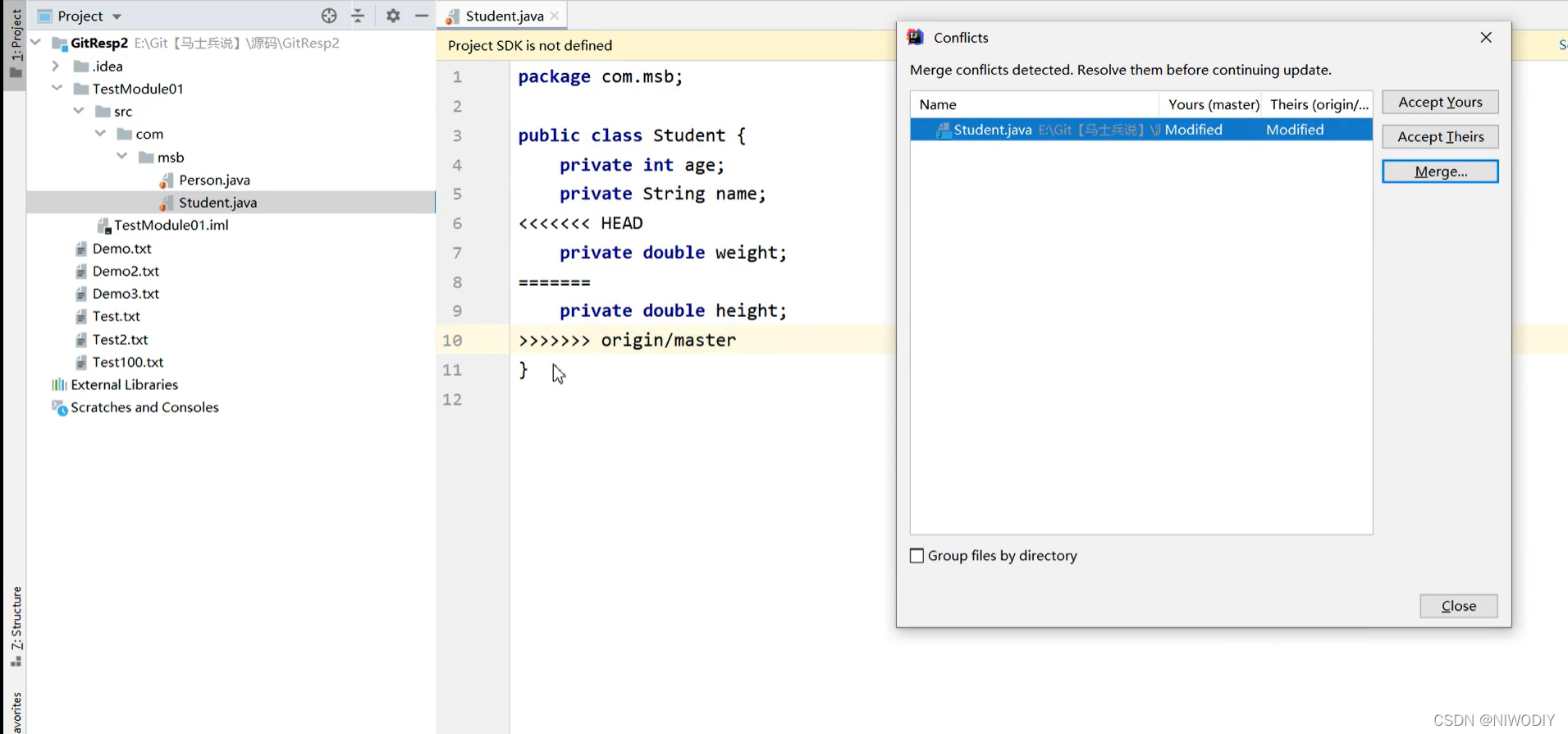Click IntelliJ icon in Conflicts dialog title
This screenshot has width=1568, height=734.
[x=915, y=37]
